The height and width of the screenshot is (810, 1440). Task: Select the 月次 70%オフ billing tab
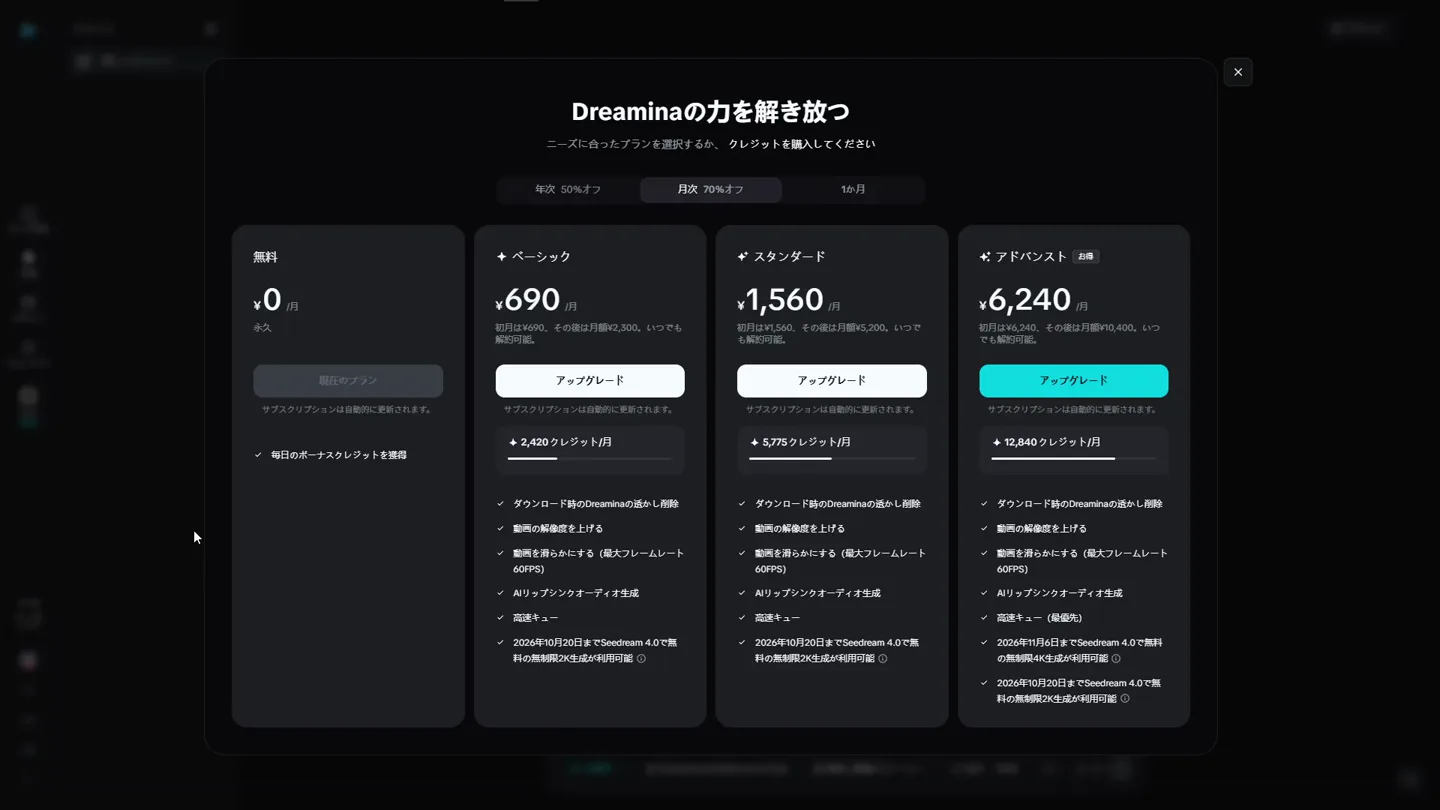[711, 189]
